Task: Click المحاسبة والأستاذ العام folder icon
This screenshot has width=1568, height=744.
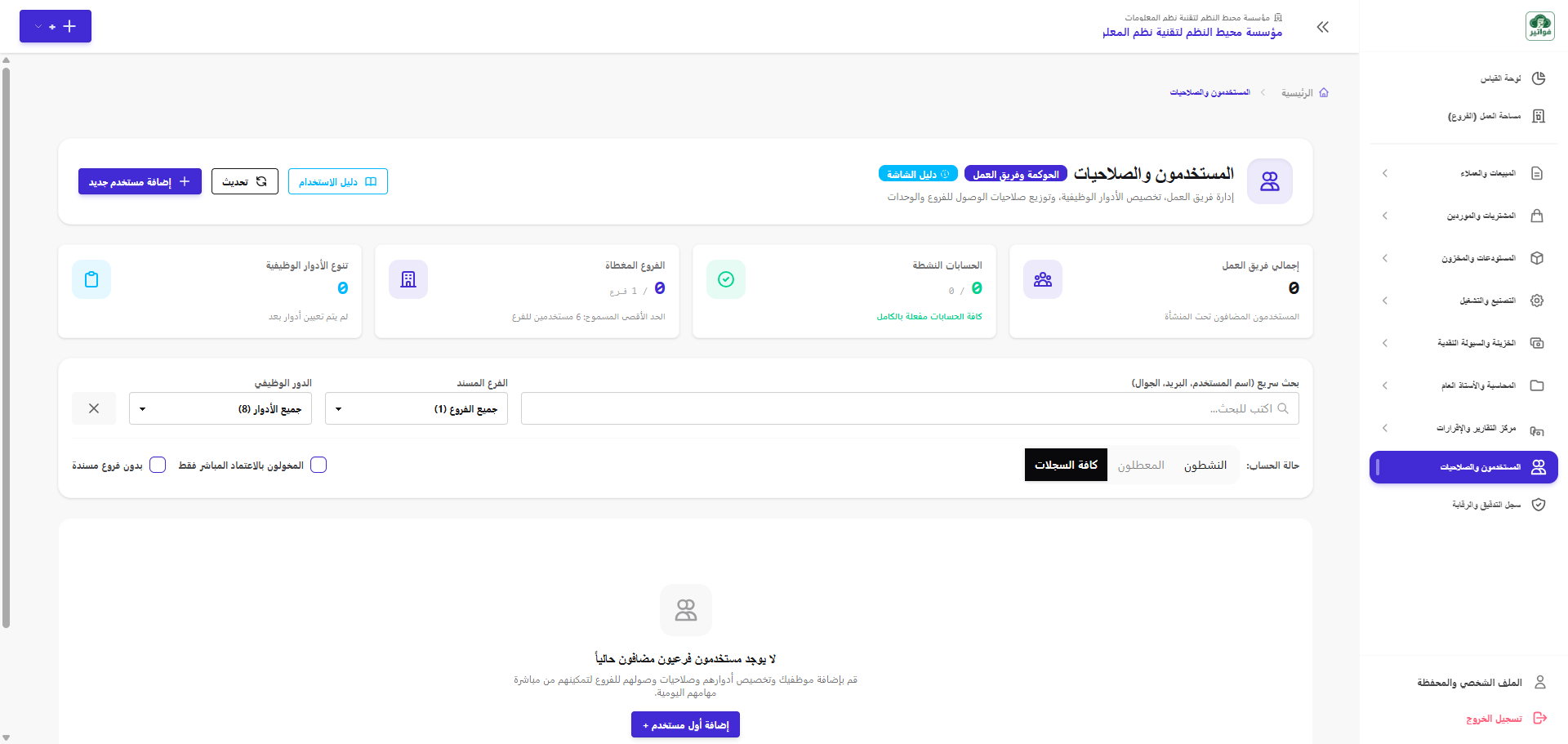Action: [1537, 385]
